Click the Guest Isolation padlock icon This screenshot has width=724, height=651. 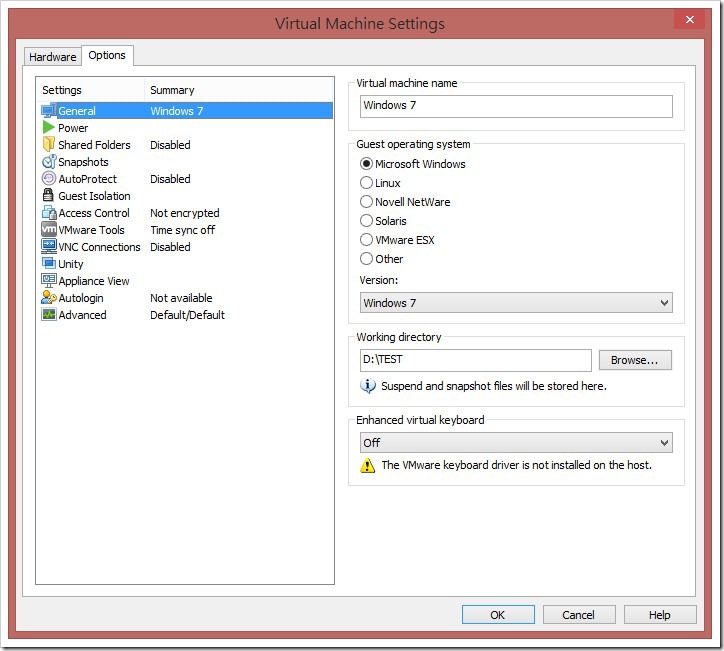48,195
